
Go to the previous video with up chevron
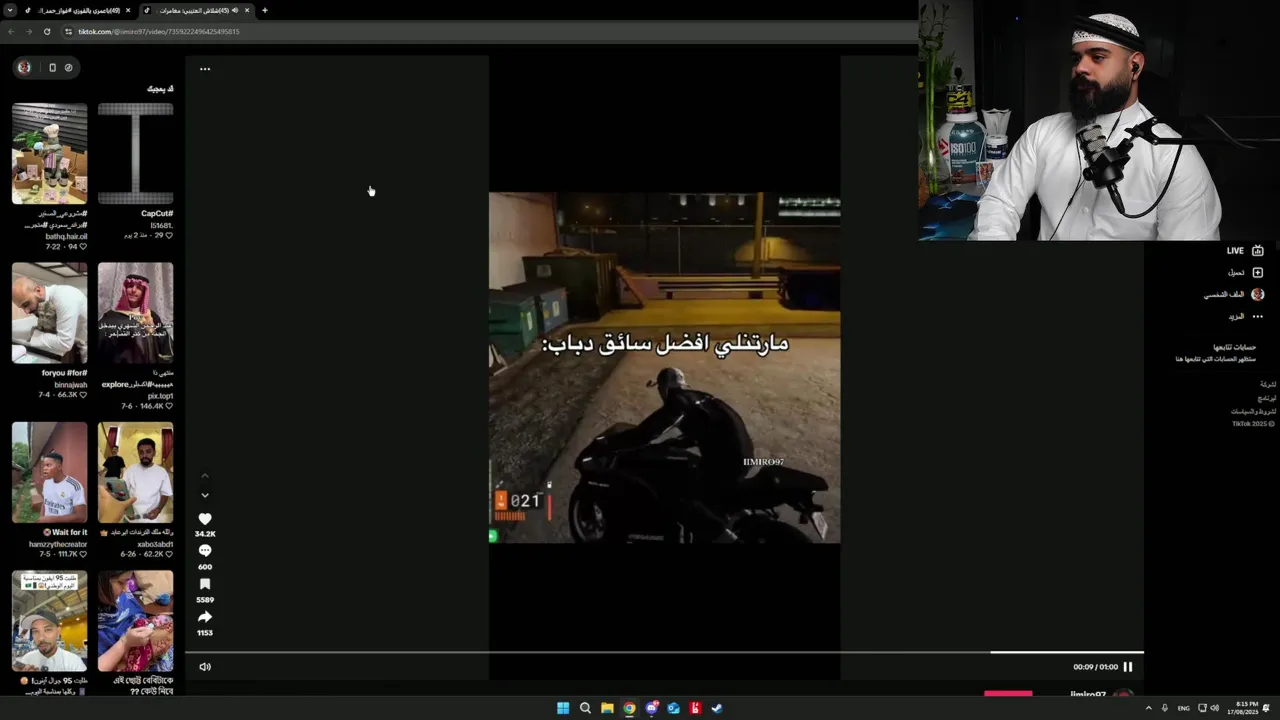tap(205, 476)
